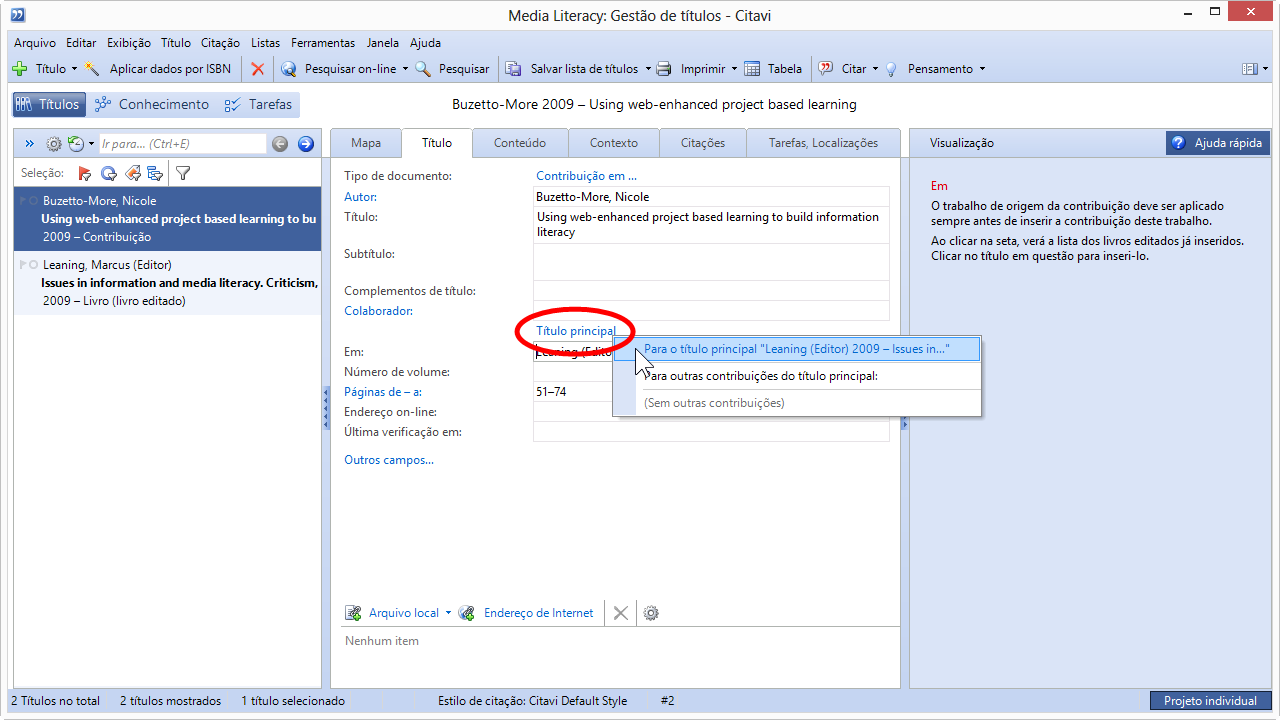The image size is (1280, 720).
Task: Click the add Internet address globe icon
Action: pyautogui.click(x=467, y=613)
